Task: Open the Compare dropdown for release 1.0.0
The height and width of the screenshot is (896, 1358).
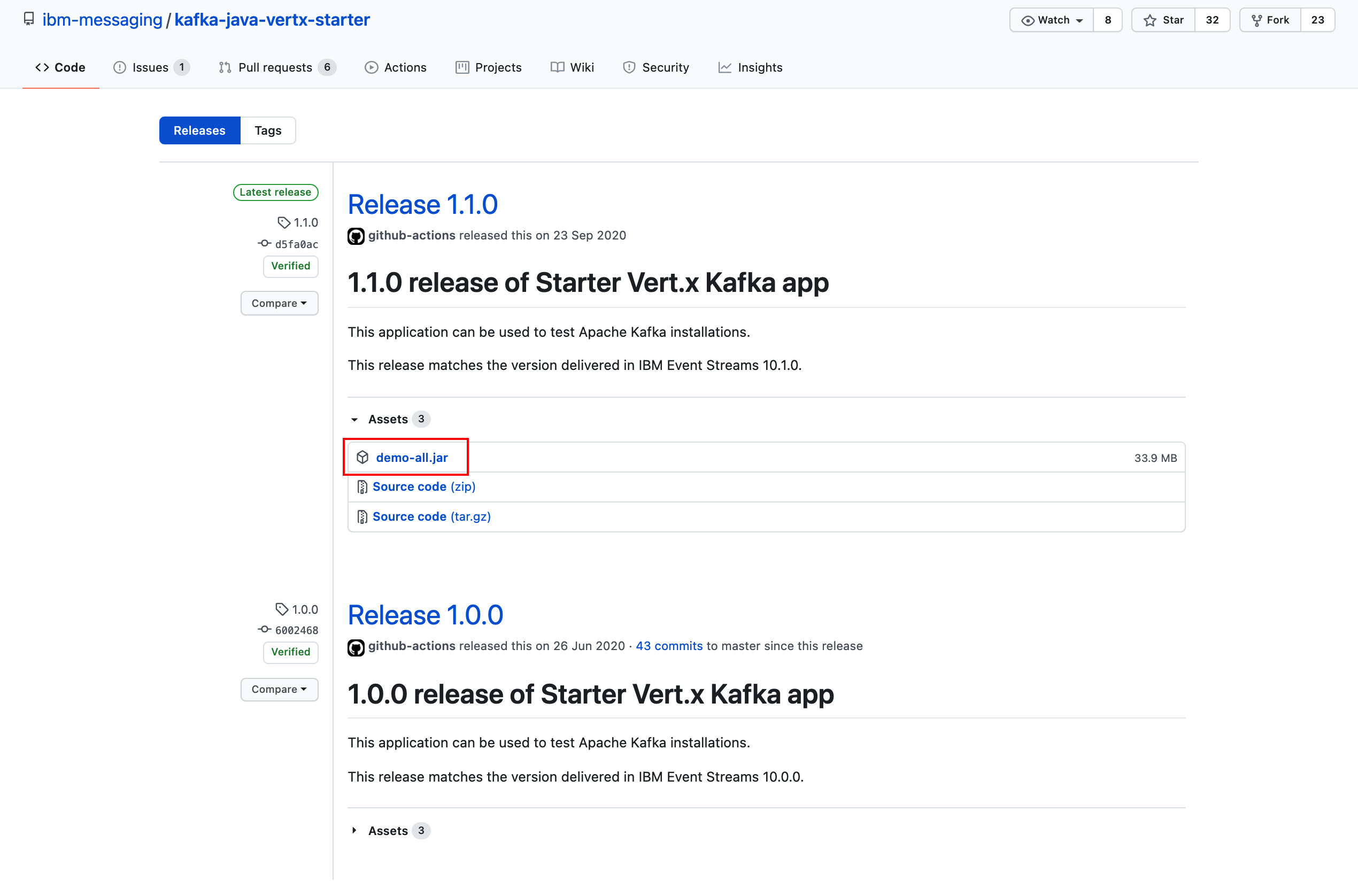Action: [x=279, y=689]
